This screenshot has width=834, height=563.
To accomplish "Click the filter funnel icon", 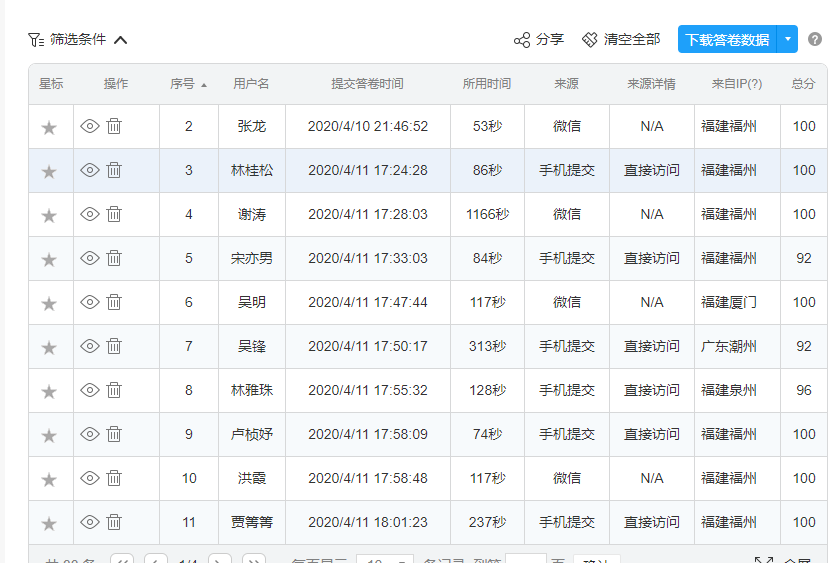I will tap(36, 40).
